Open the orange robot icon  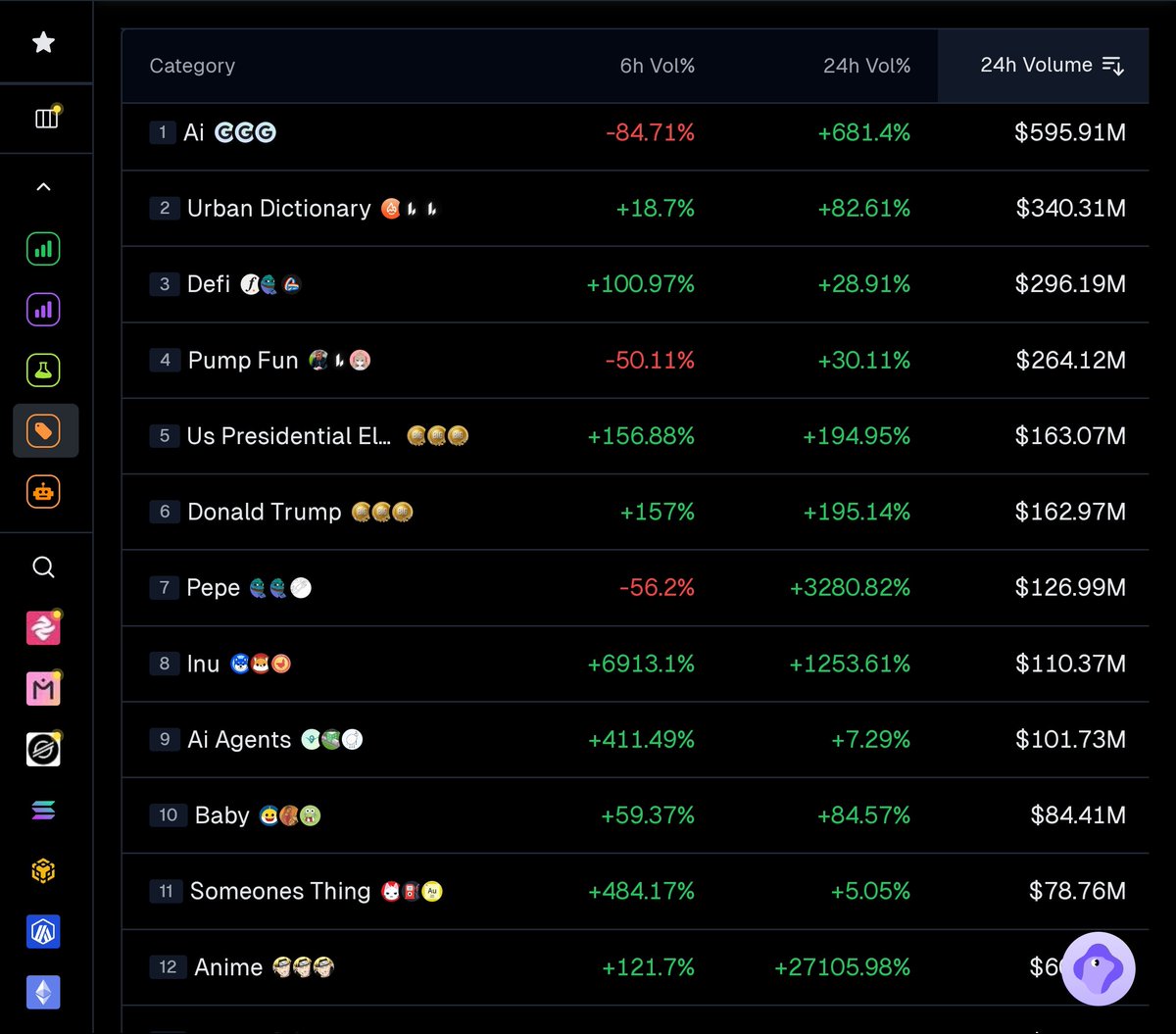(43, 491)
